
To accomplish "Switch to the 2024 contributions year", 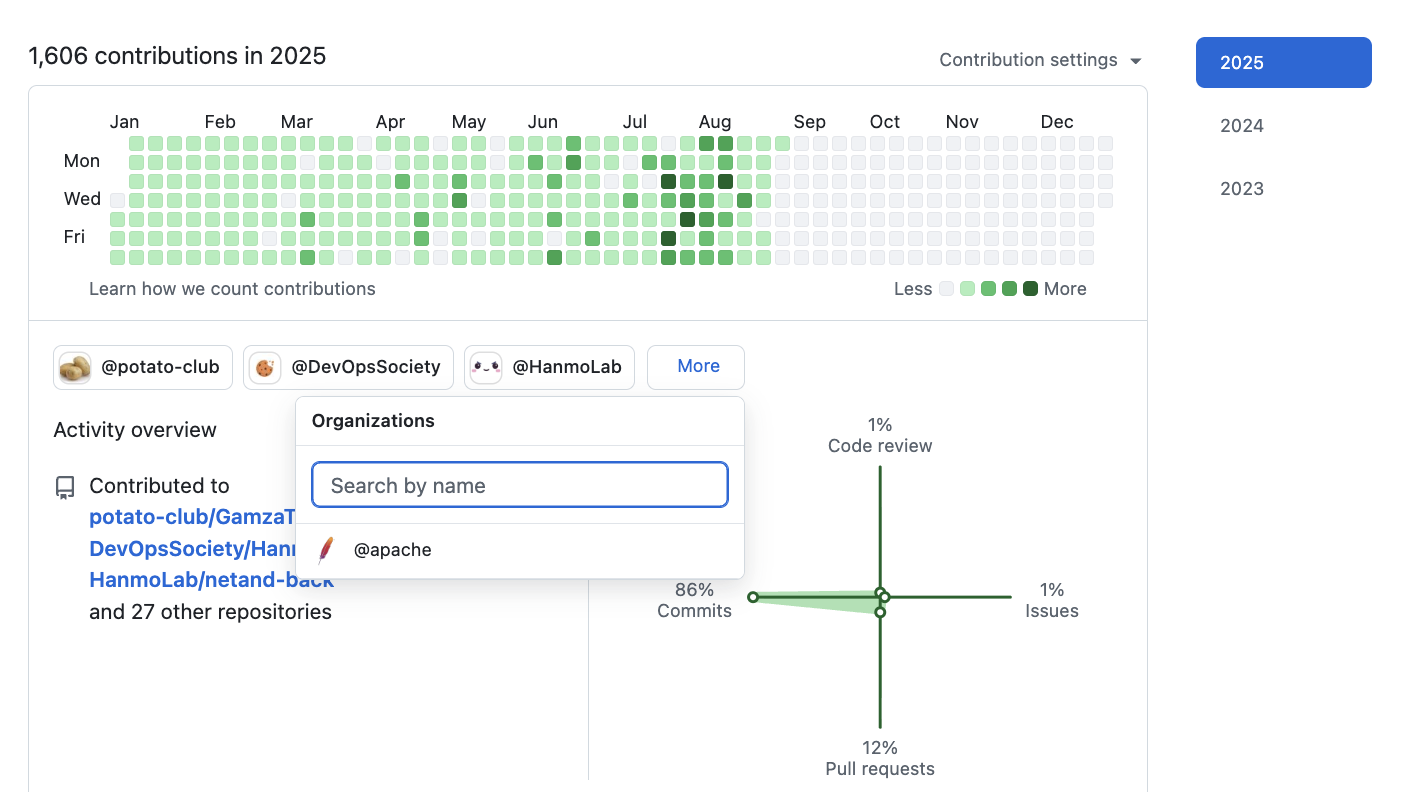I will coord(1242,126).
